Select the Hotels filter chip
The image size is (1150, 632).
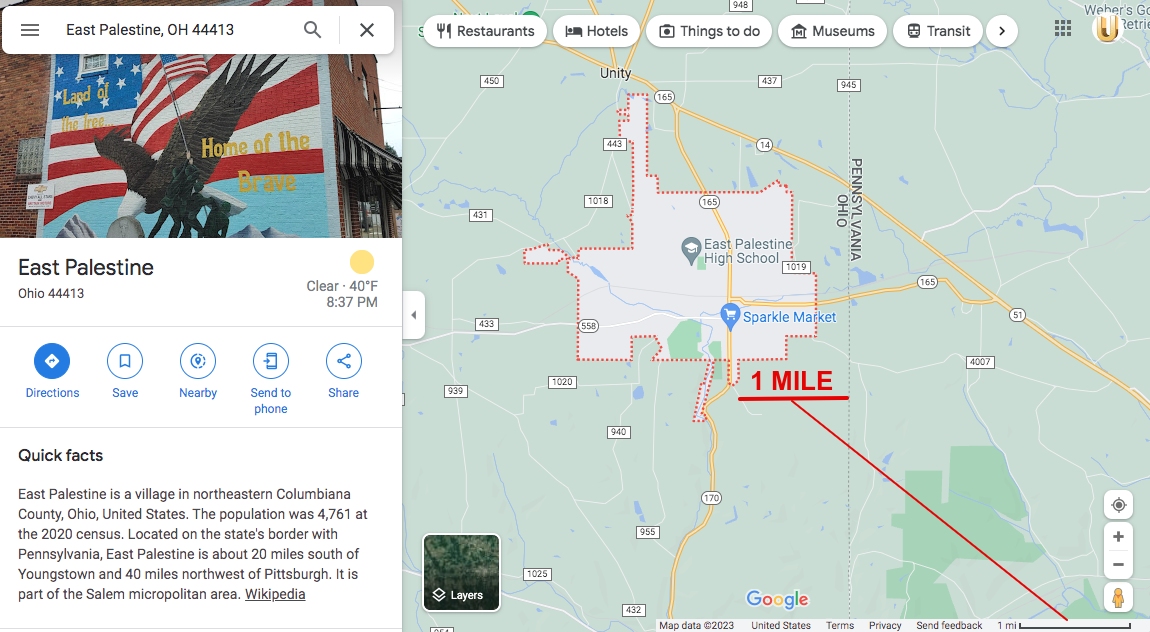click(x=596, y=32)
